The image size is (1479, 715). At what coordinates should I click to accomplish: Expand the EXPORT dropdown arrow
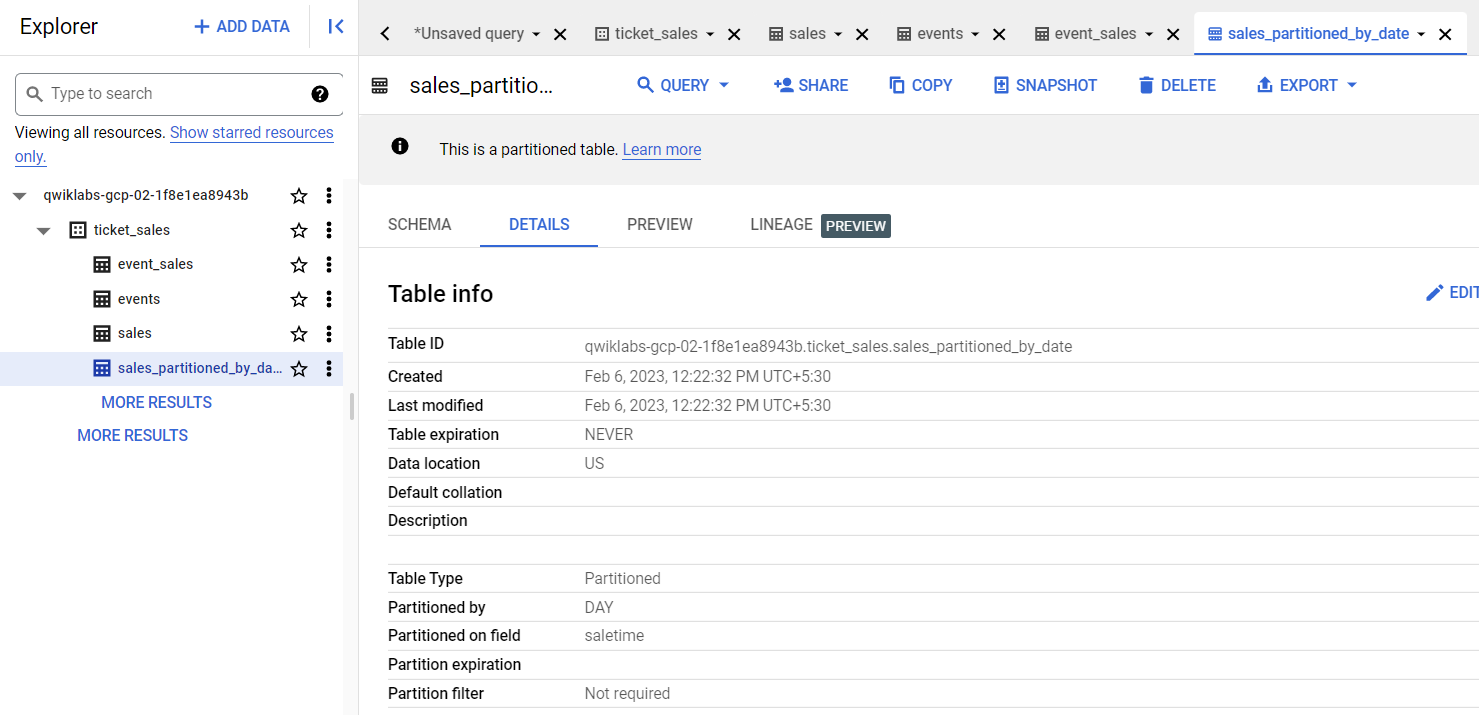(x=1352, y=85)
